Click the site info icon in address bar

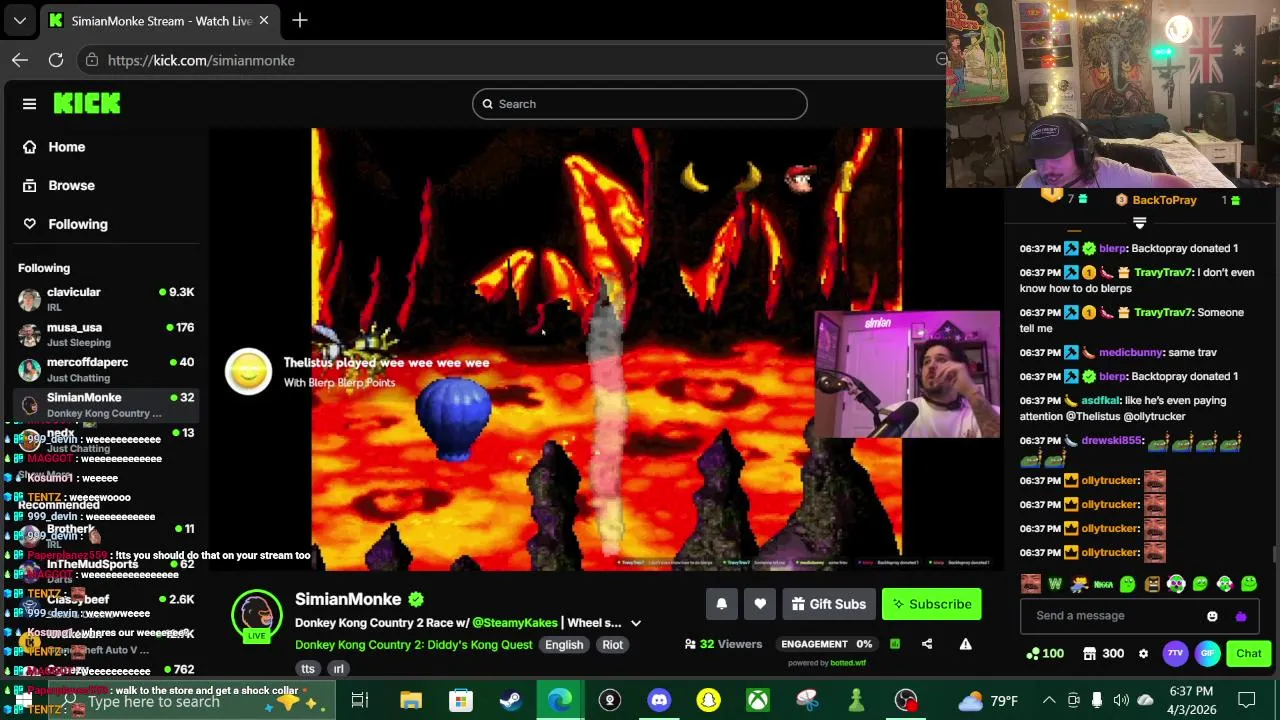pyautogui.click(x=91, y=60)
